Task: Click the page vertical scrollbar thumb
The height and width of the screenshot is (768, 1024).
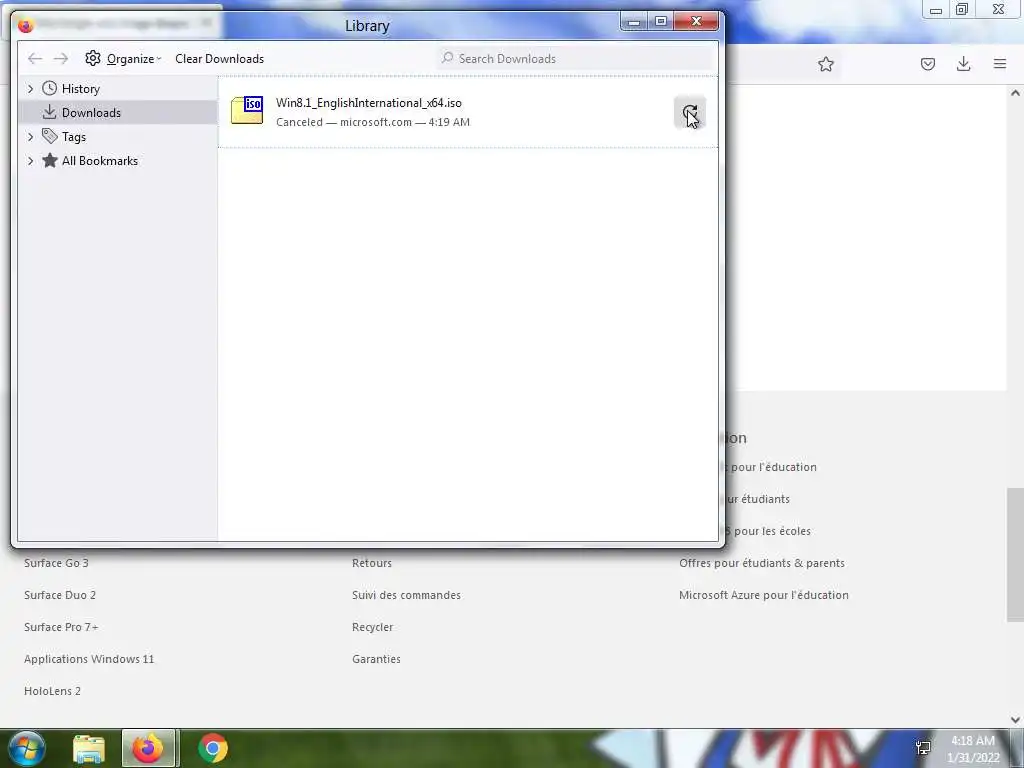Action: (x=1015, y=554)
